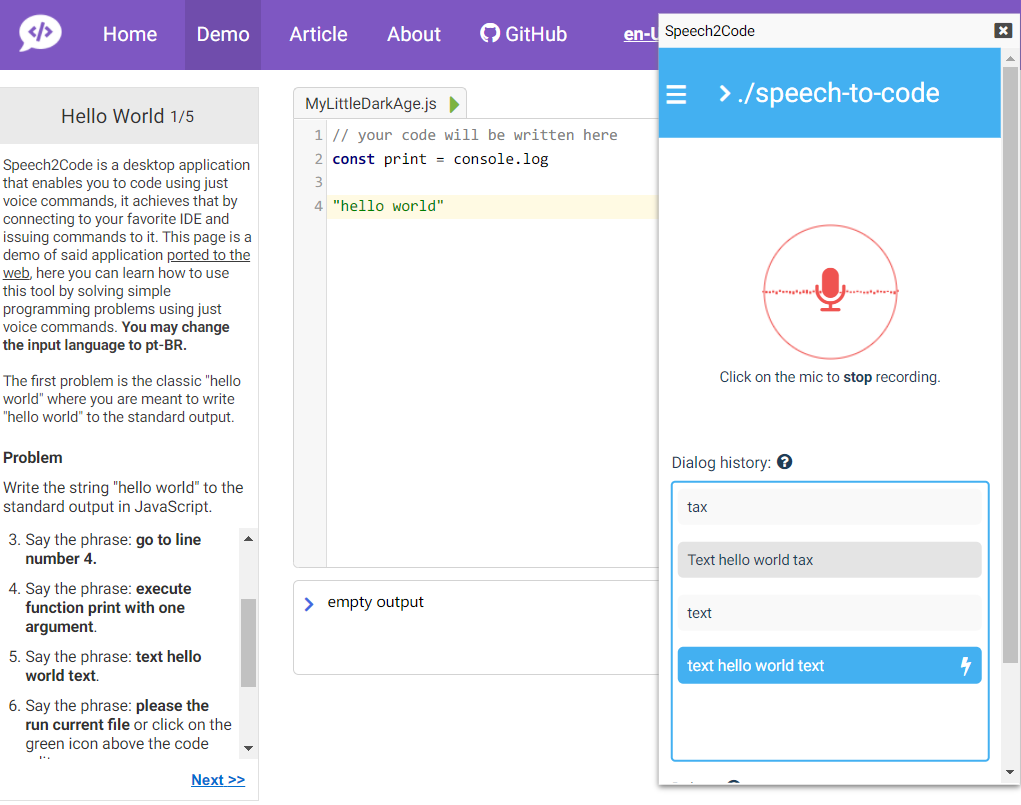Select the Demo nav item

tap(223, 34)
